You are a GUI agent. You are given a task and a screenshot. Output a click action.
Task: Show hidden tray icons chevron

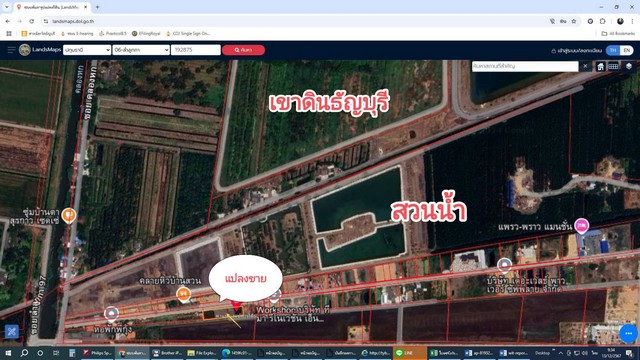click(x=561, y=353)
